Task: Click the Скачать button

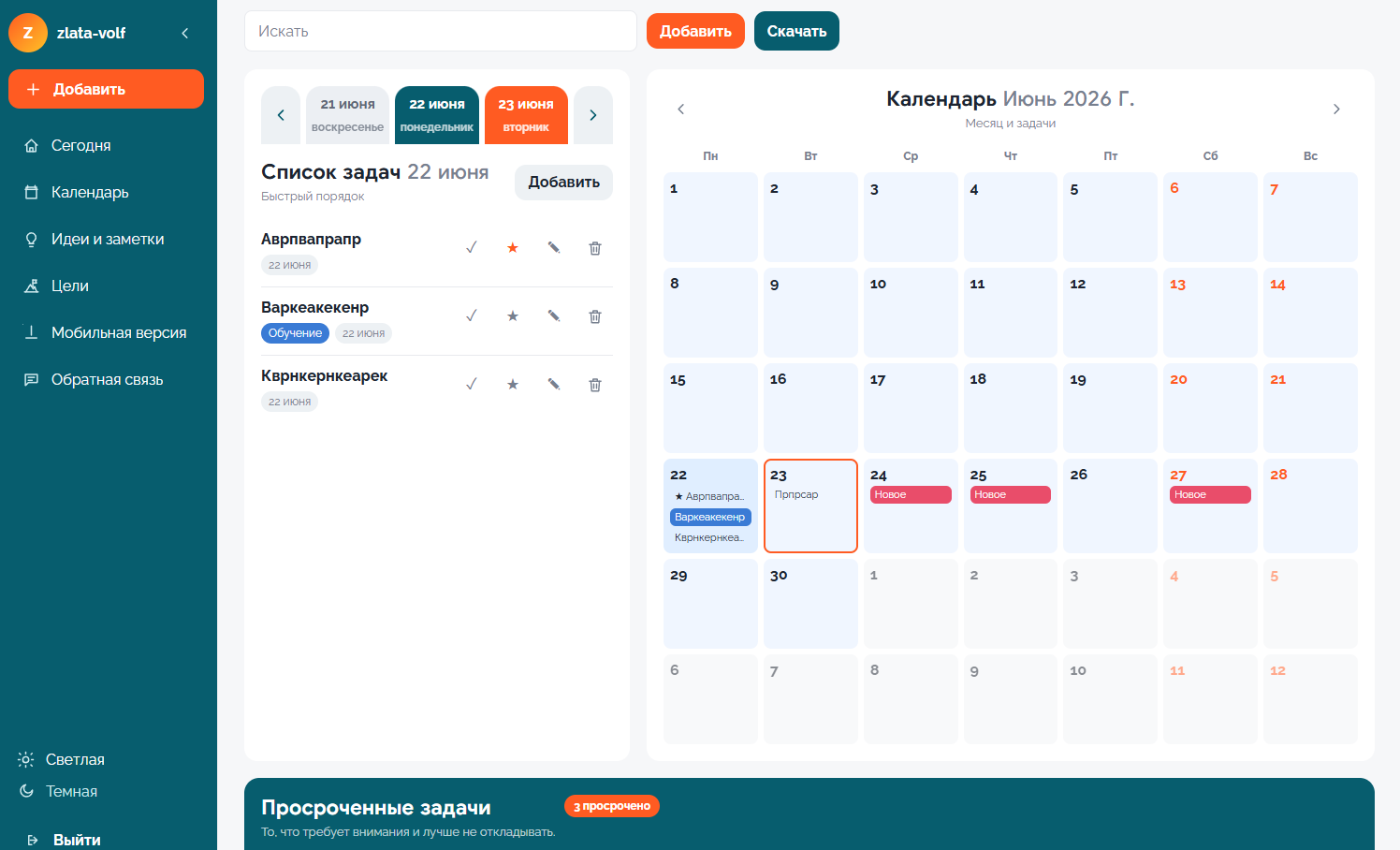Action: click(796, 31)
